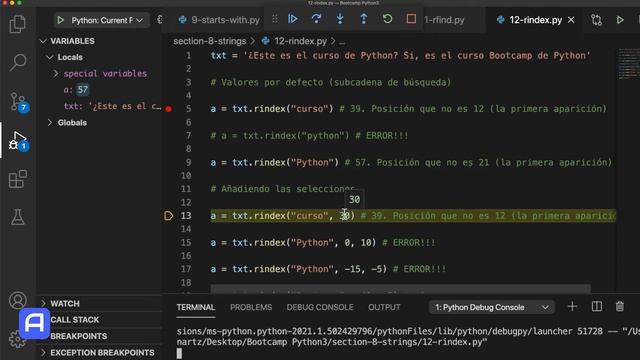Step out of the function
The width and height of the screenshot is (640, 360).
(x=364, y=19)
